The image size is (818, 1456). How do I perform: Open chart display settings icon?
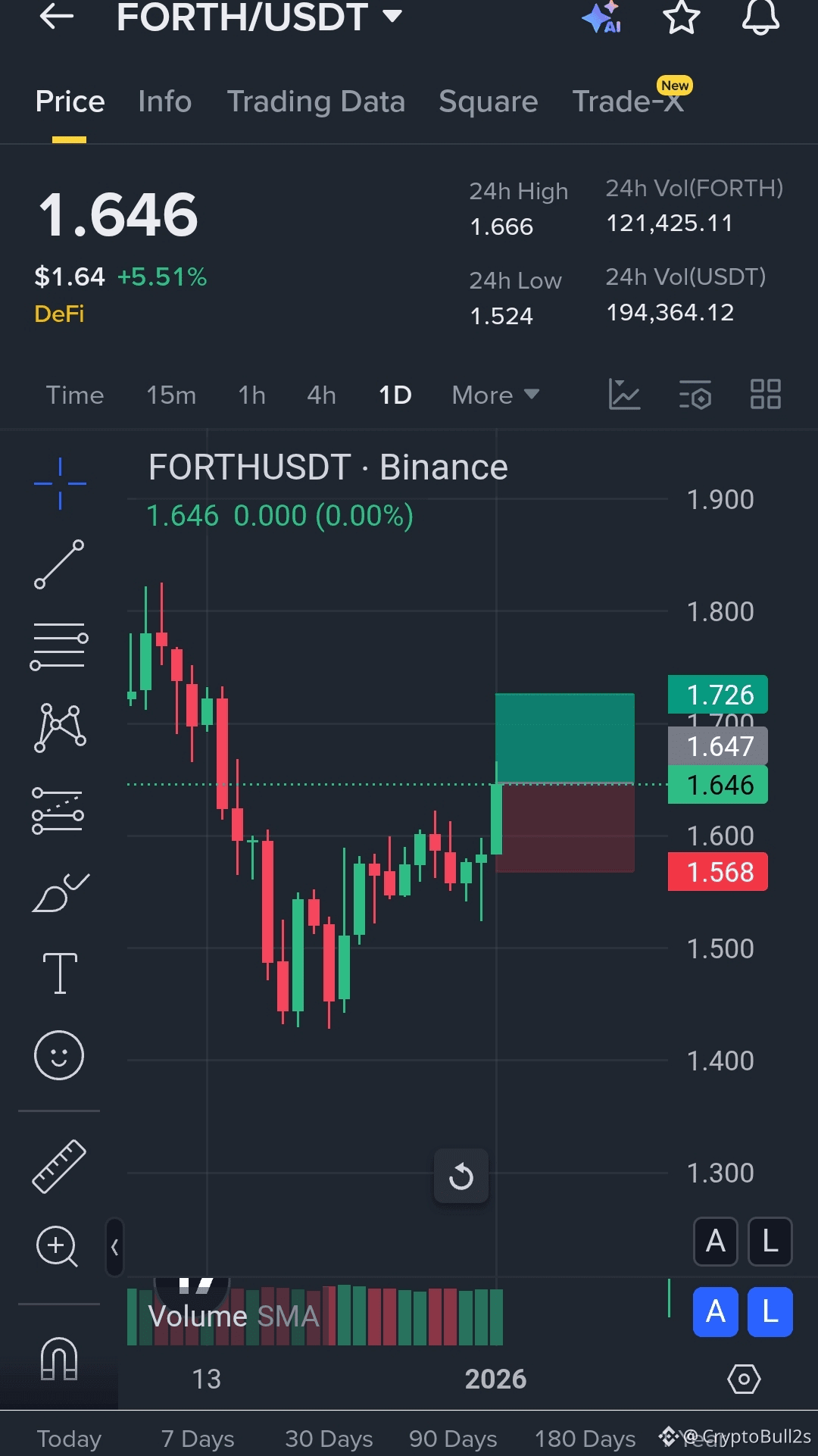[695, 395]
